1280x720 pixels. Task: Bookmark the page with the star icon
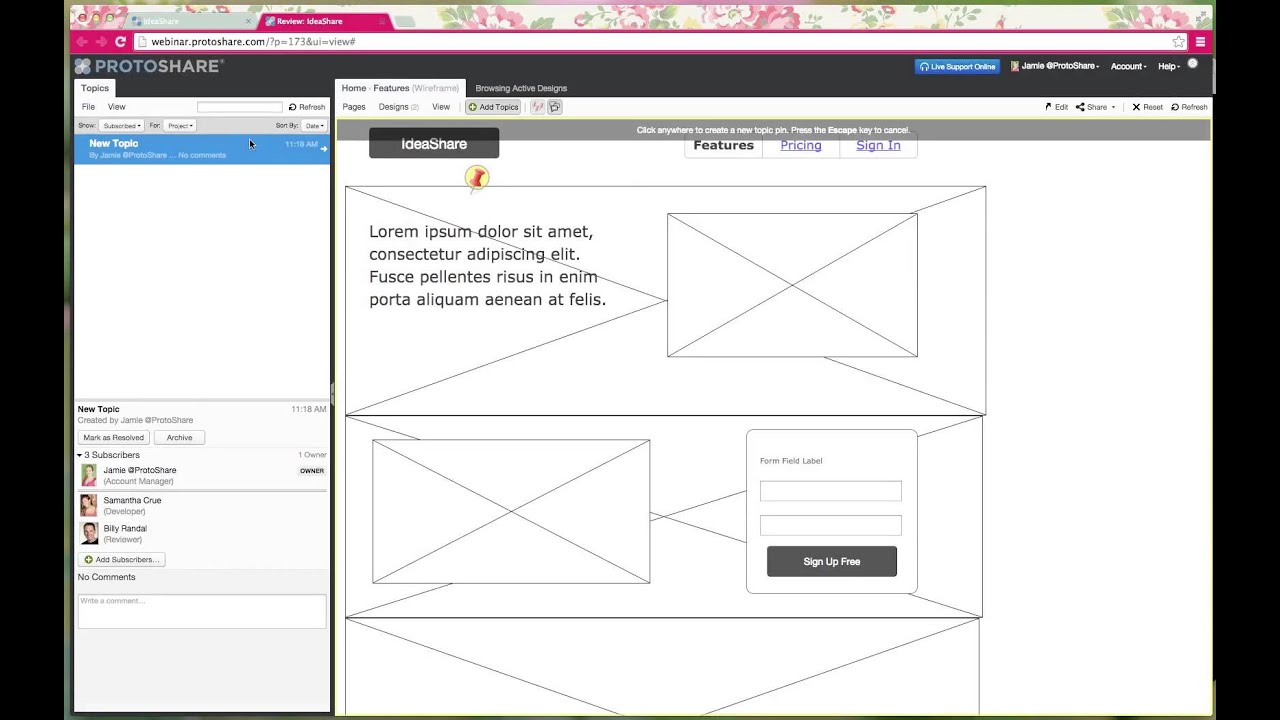click(x=1179, y=42)
